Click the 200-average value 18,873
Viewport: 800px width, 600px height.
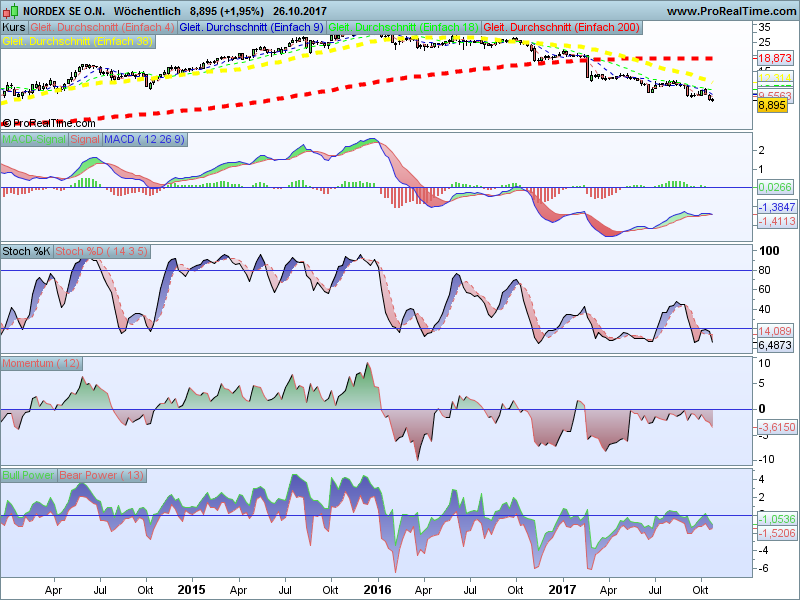(774, 58)
